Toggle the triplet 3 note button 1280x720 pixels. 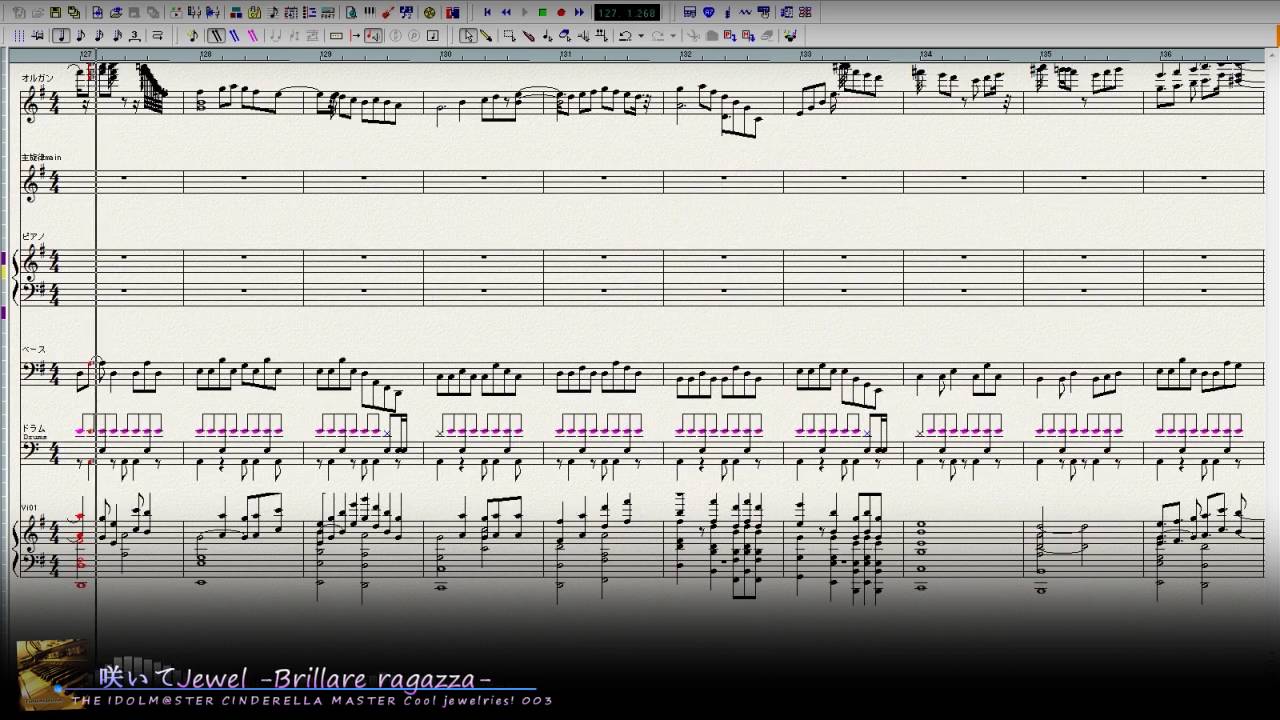(x=135, y=36)
